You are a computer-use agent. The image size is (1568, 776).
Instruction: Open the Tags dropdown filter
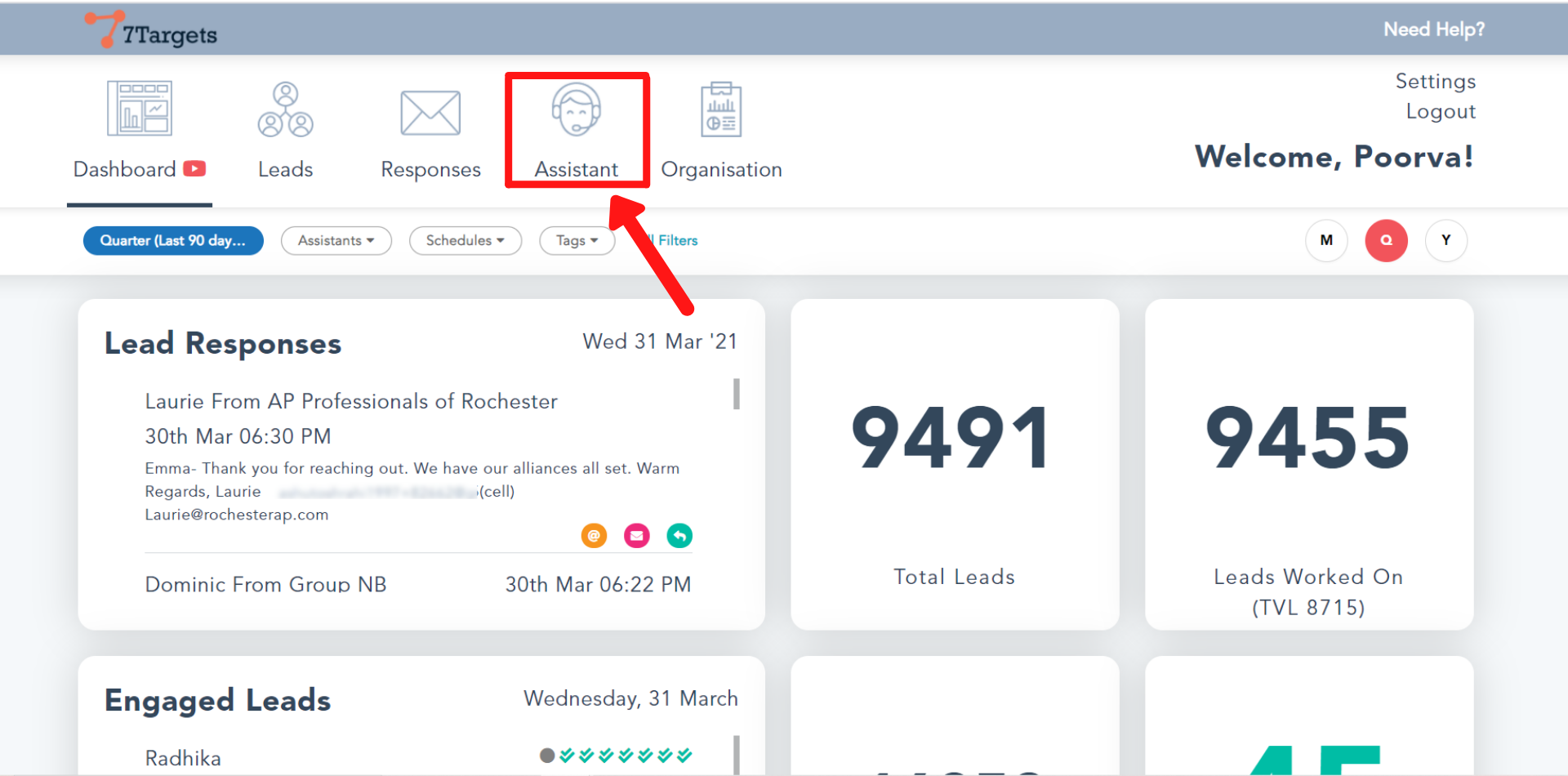coord(577,240)
